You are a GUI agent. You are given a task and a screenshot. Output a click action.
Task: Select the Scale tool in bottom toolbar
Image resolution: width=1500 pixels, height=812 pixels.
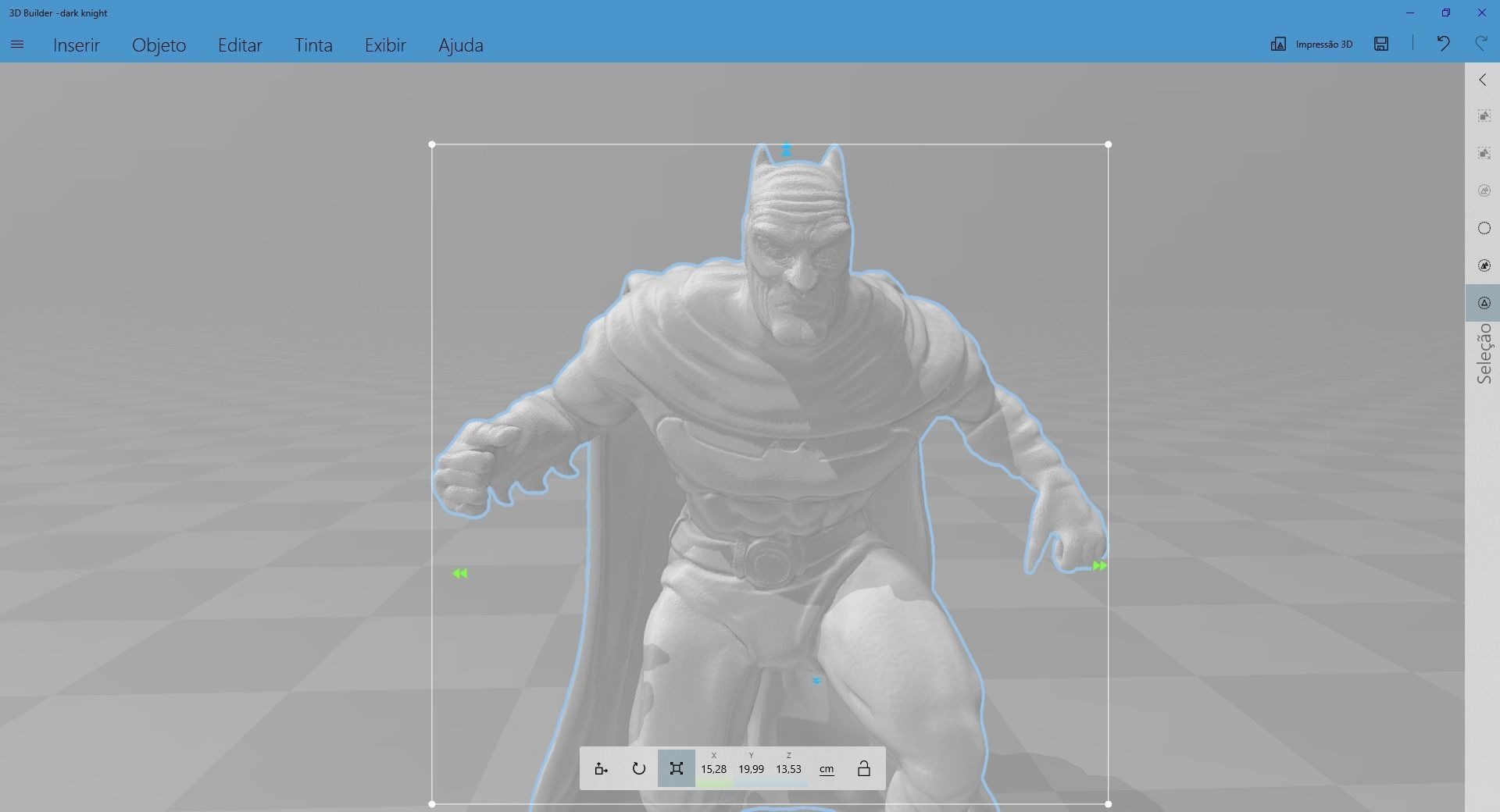tap(677, 768)
